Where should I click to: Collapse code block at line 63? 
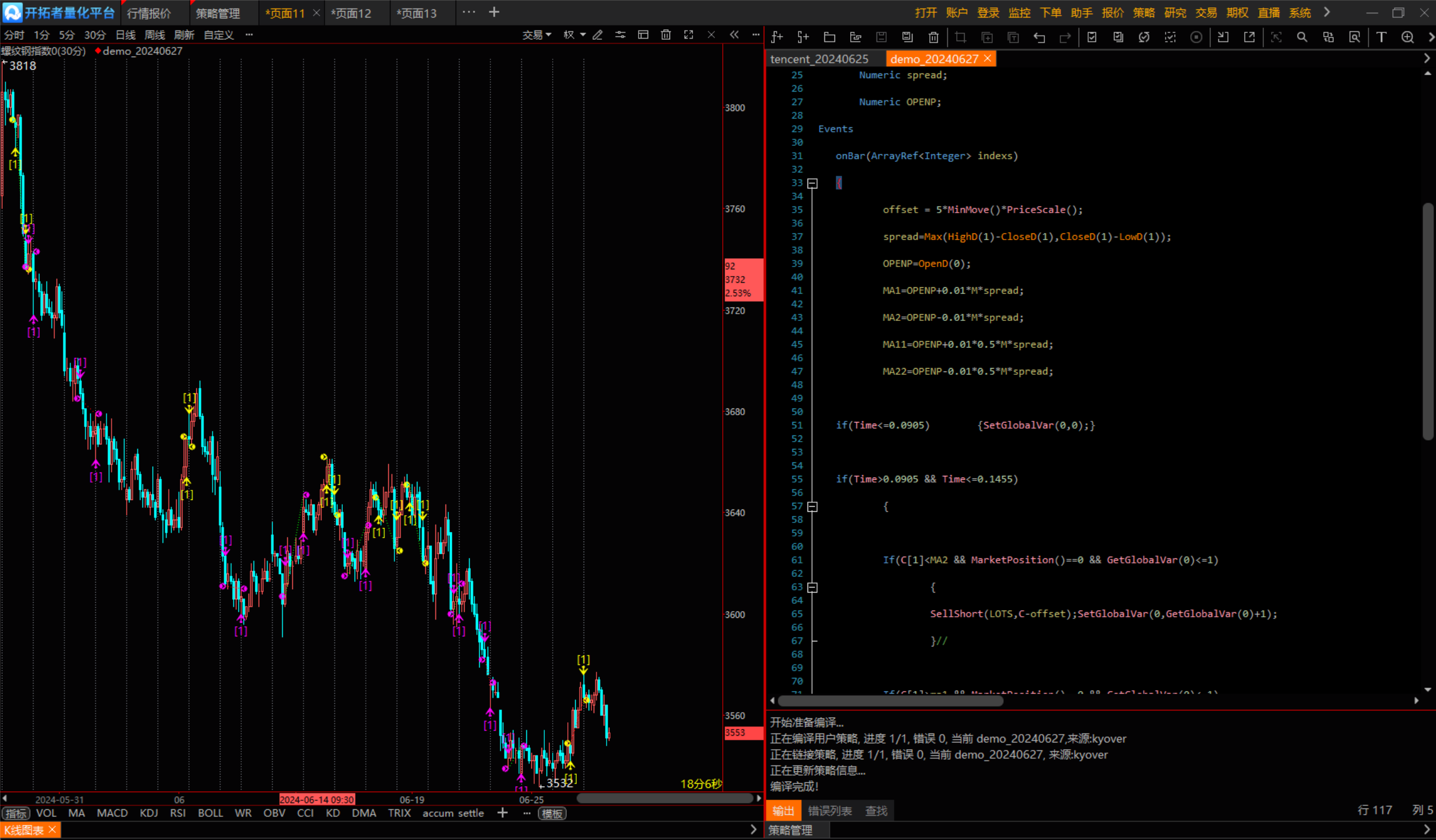coord(813,587)
